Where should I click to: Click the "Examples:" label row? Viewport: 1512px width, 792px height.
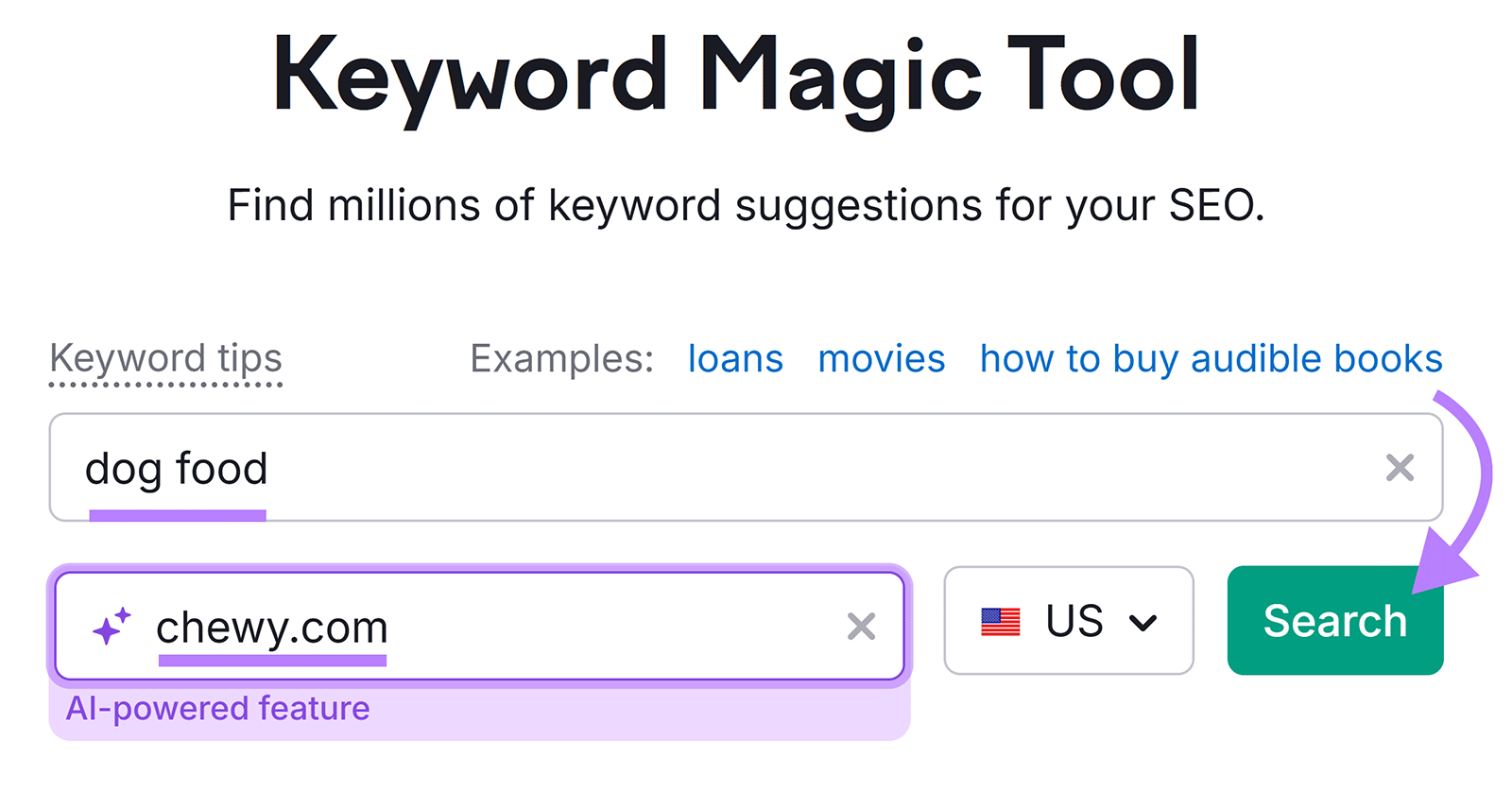[561, 358]
